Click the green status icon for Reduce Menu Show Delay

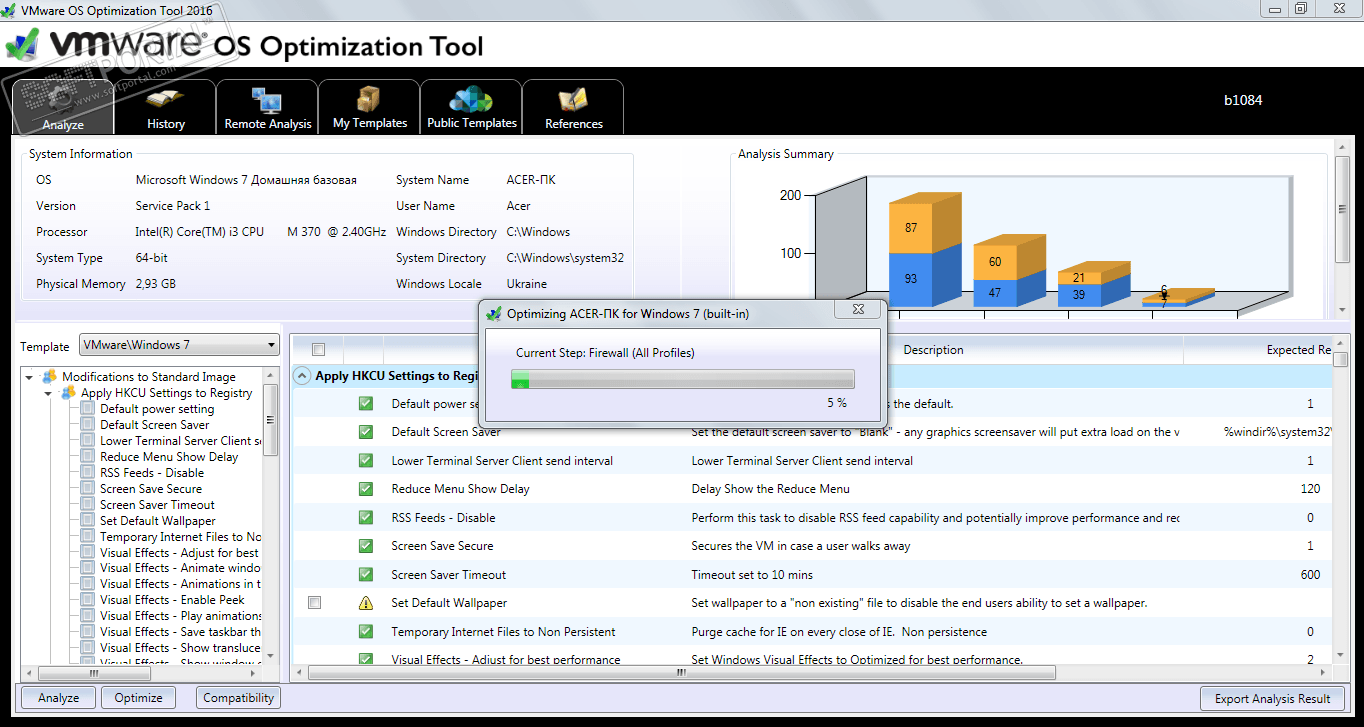[366, 489]
